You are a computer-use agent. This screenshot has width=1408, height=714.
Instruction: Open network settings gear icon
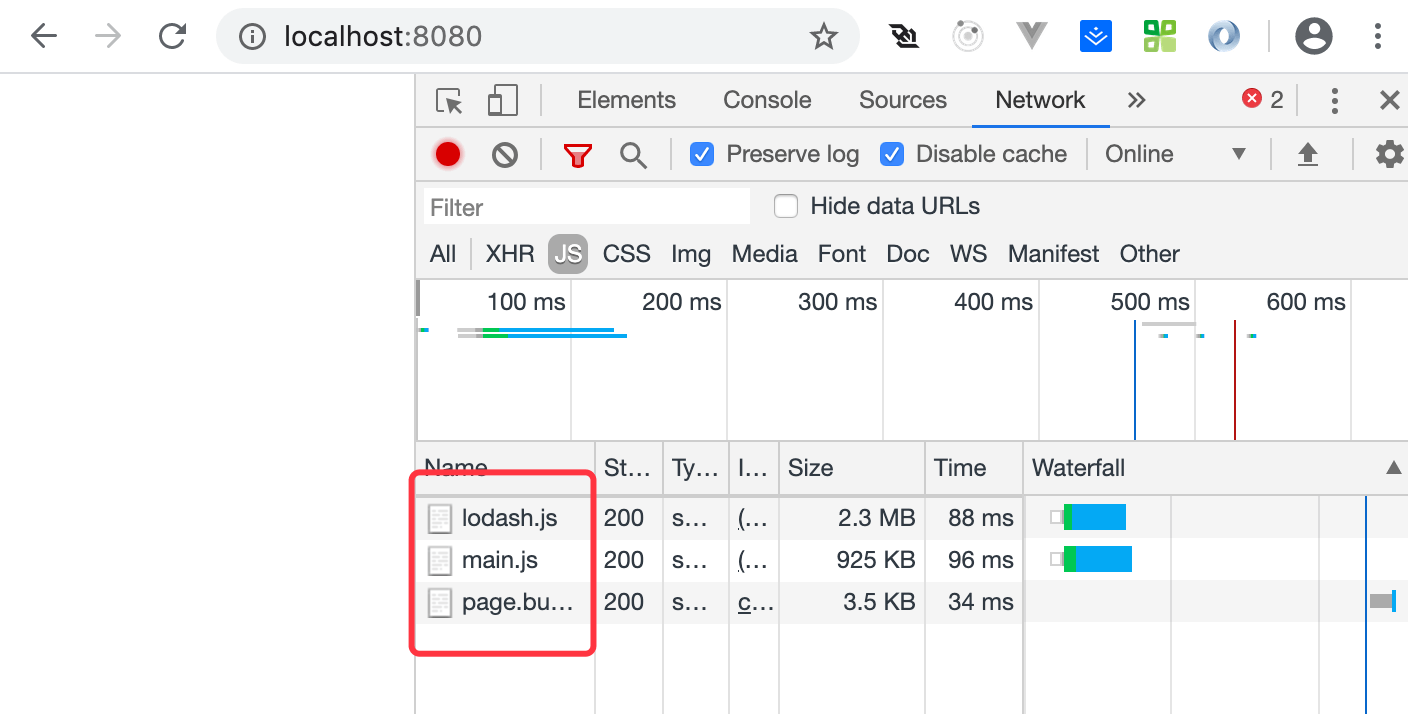click(x=1389, y=154)
